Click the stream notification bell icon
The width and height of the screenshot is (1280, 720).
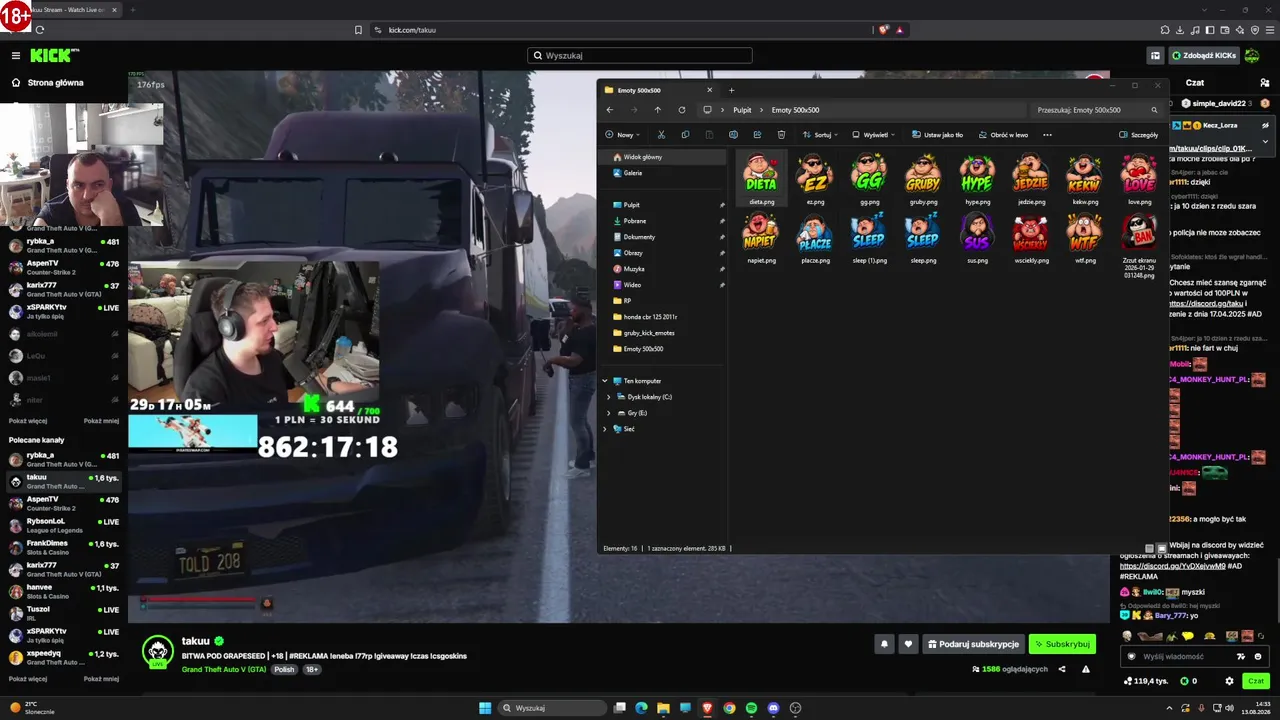(884, 644)
